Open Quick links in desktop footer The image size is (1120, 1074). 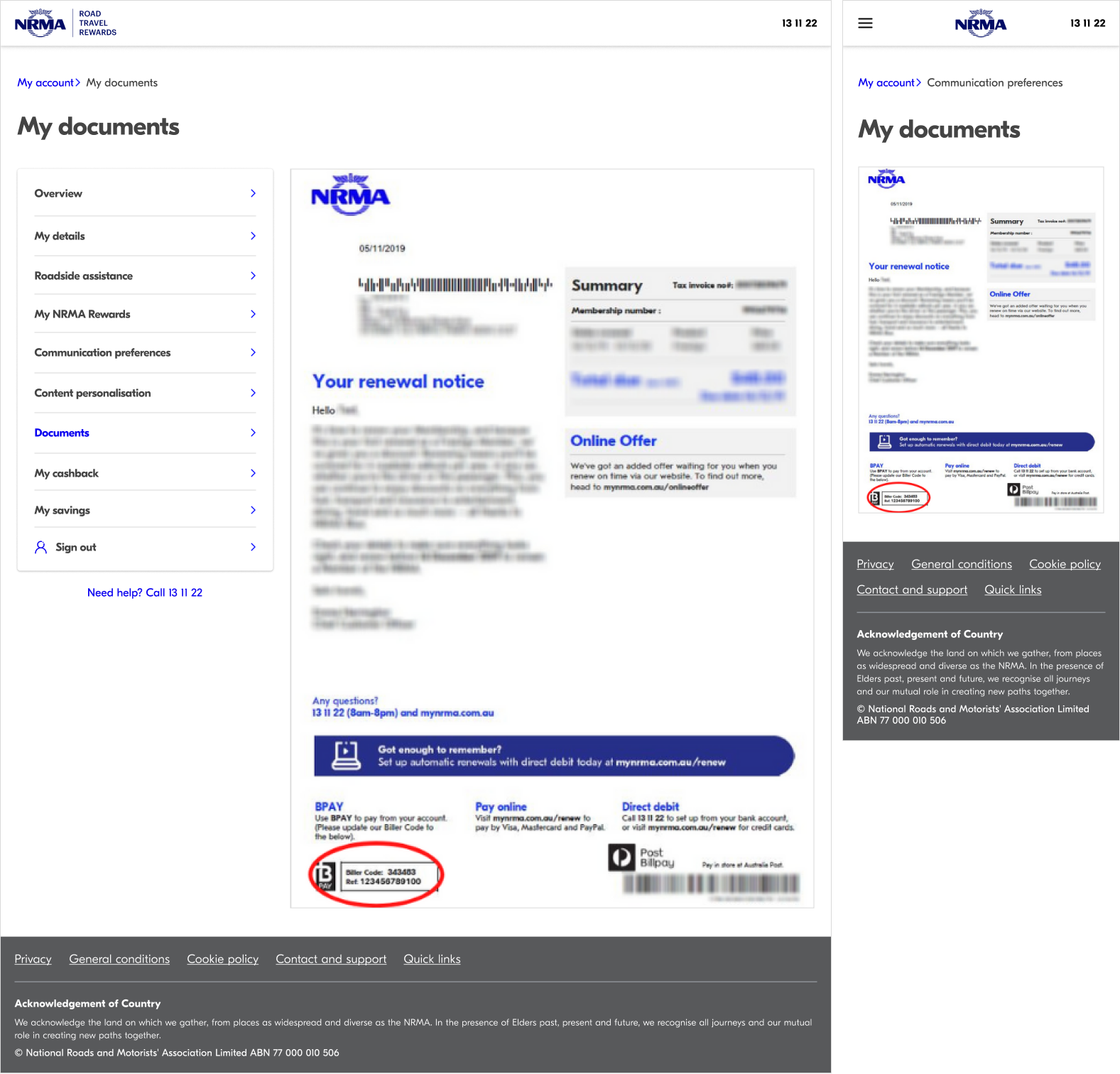click(x=432, y=959)
